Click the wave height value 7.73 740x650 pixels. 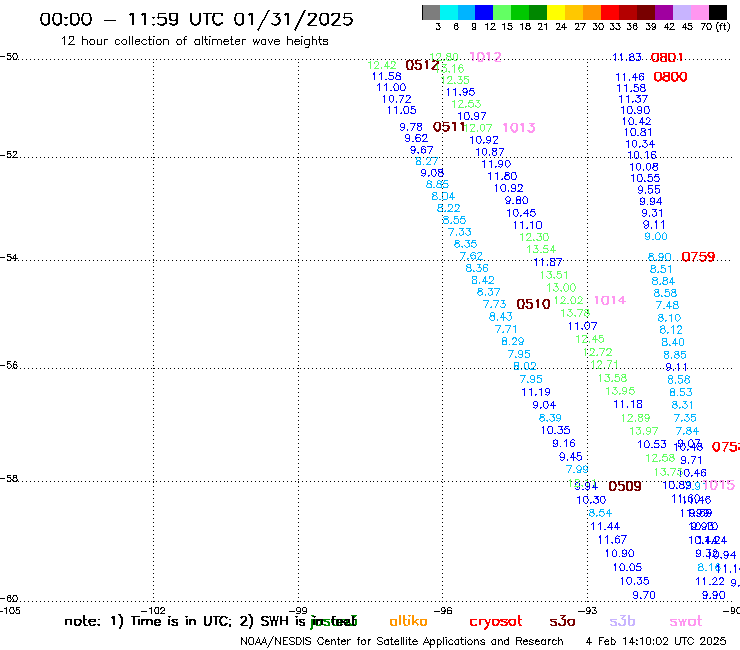(495, 304)
